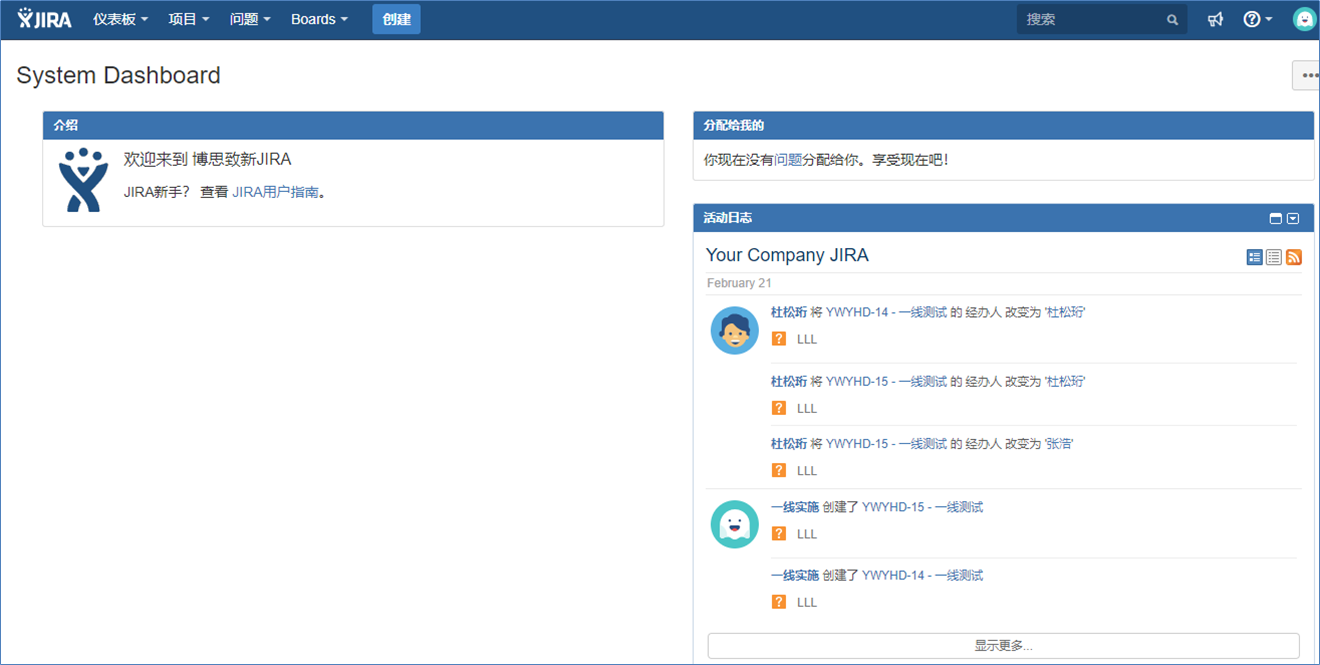Open the 问题 dropdown menu
This screenshot has height=665, width=1320.
[250, 19]
